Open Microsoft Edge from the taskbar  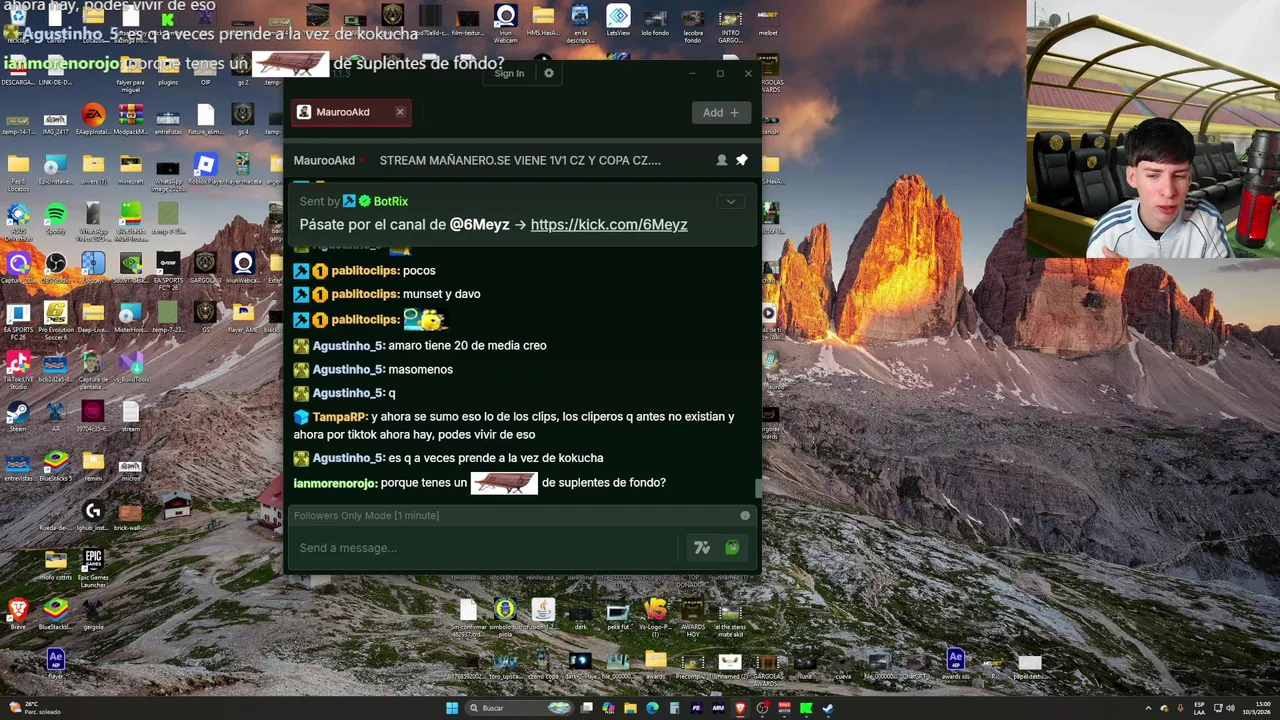[652, 708]
